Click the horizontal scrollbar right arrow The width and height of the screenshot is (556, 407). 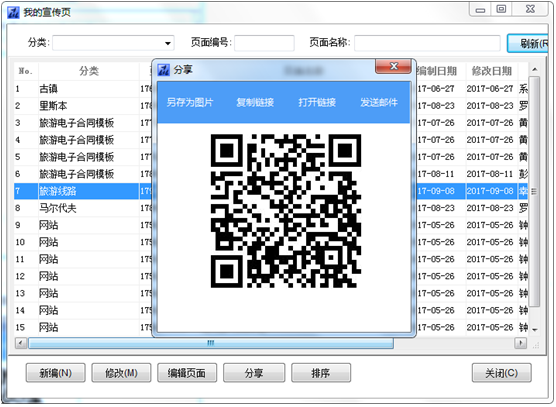click(521, 343)
